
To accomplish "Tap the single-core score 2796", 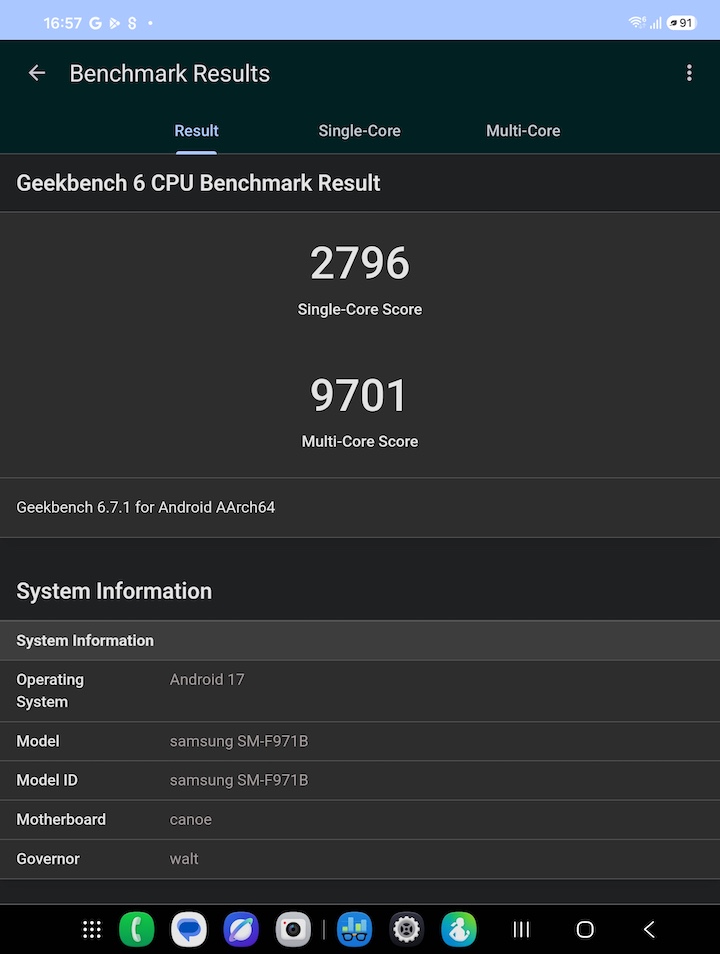I will 359,263.
